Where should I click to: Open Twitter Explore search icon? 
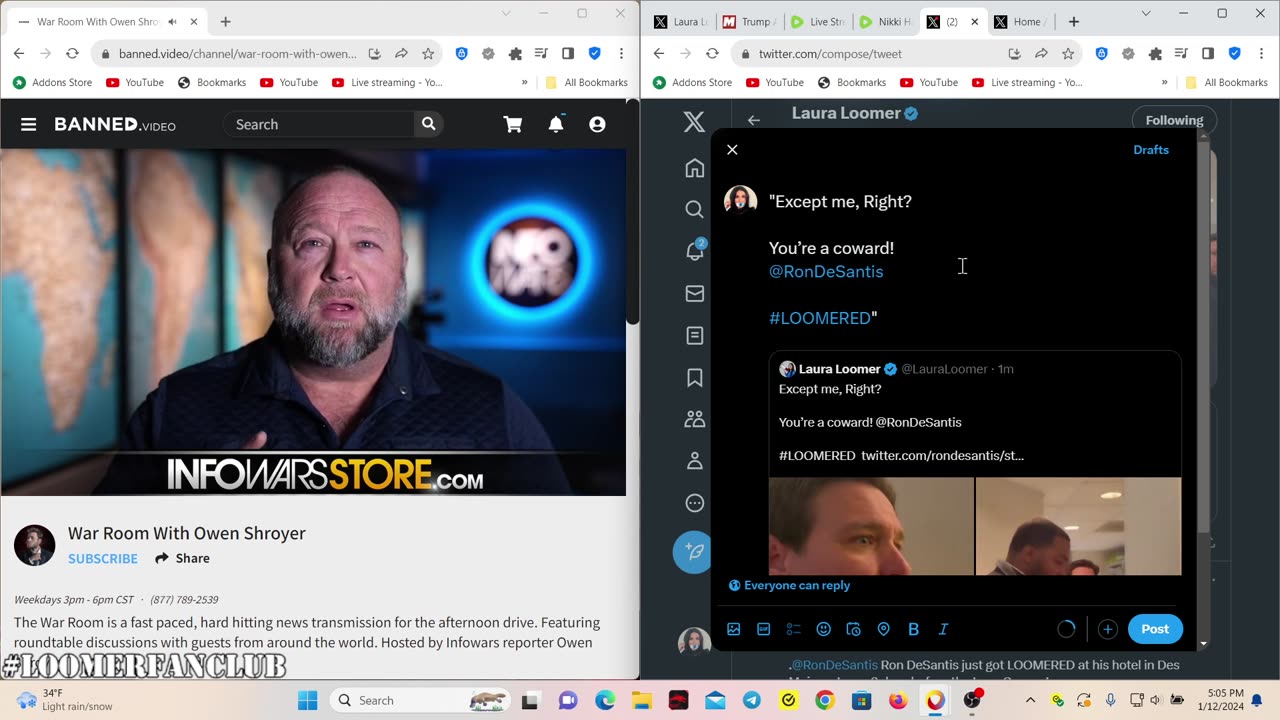click(694, 209)
